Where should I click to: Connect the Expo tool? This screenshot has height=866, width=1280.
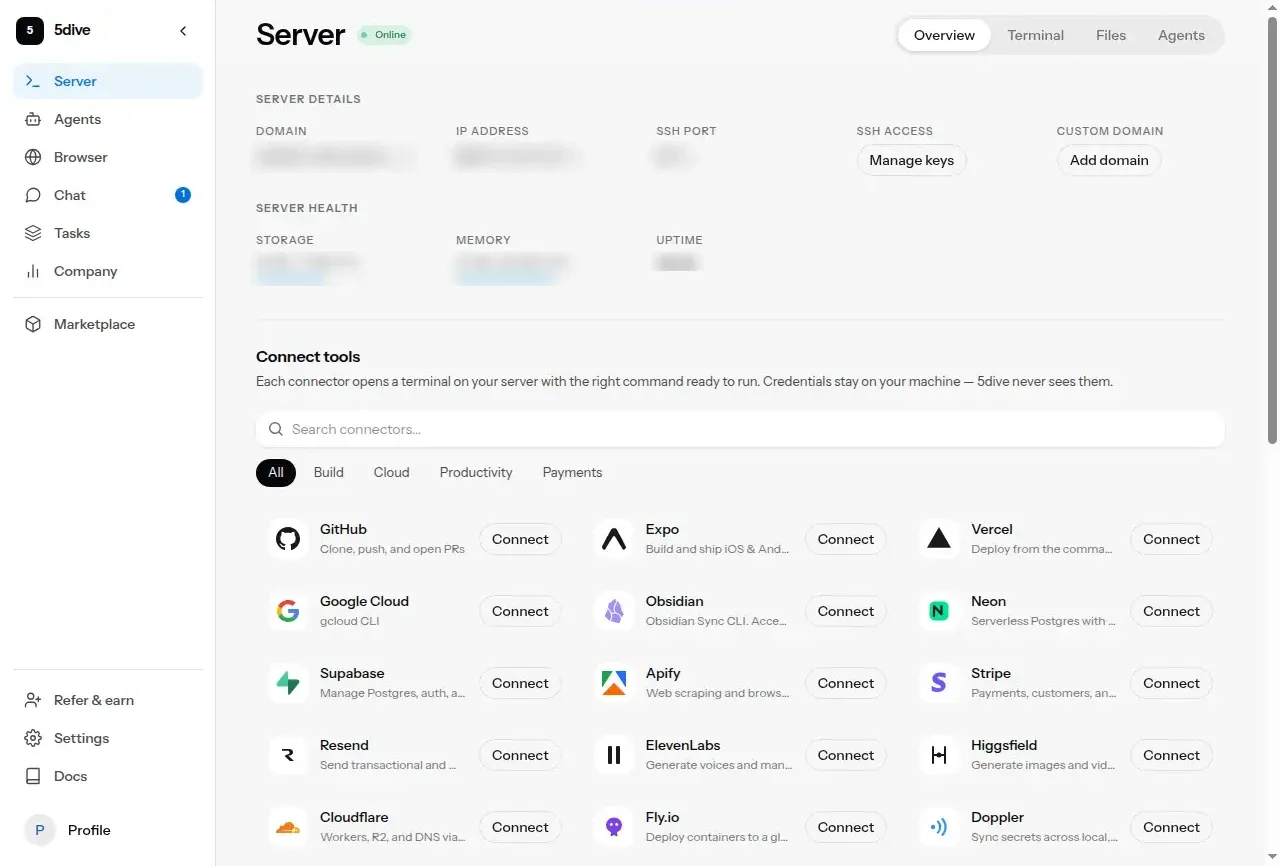click(846, 539)
